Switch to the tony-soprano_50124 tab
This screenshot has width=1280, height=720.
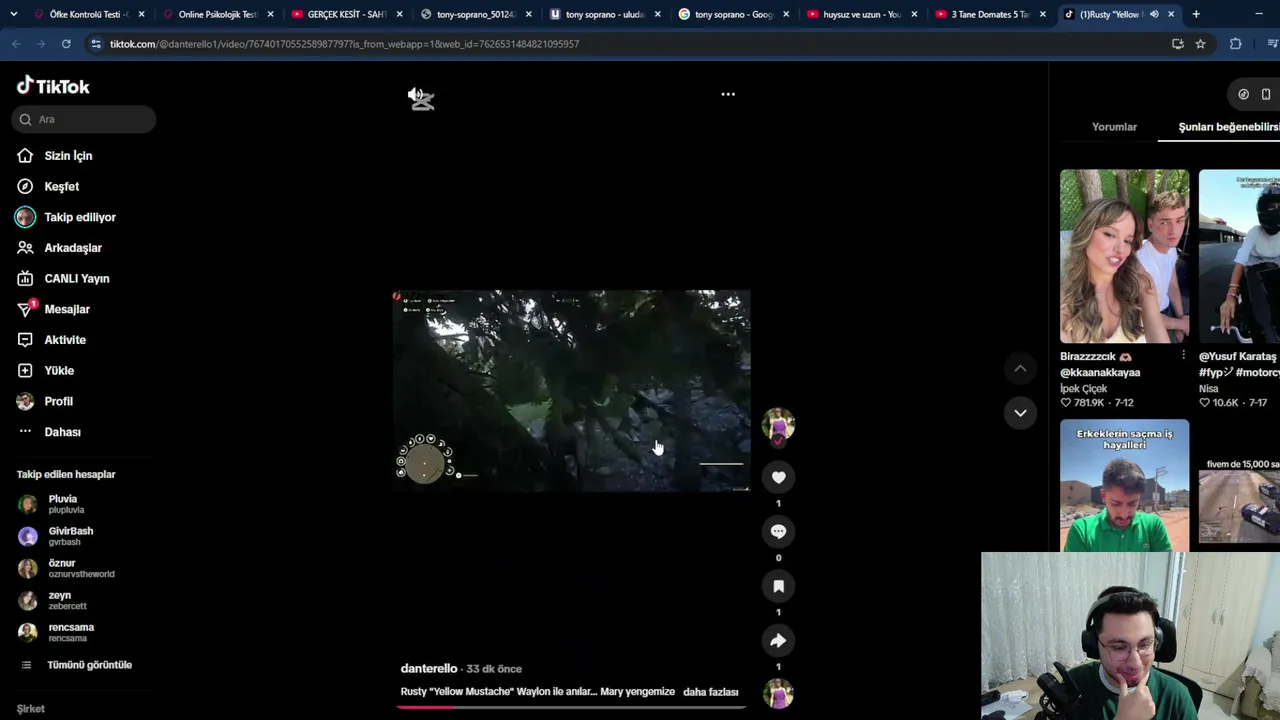coord(474,14)
